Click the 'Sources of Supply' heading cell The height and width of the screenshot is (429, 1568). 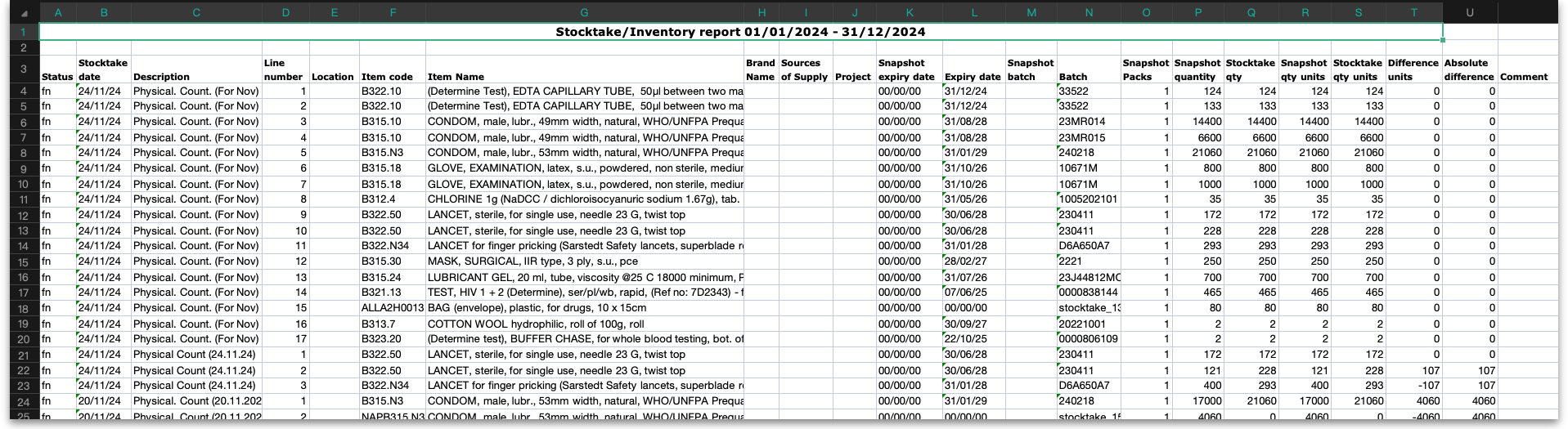point(805,69)
